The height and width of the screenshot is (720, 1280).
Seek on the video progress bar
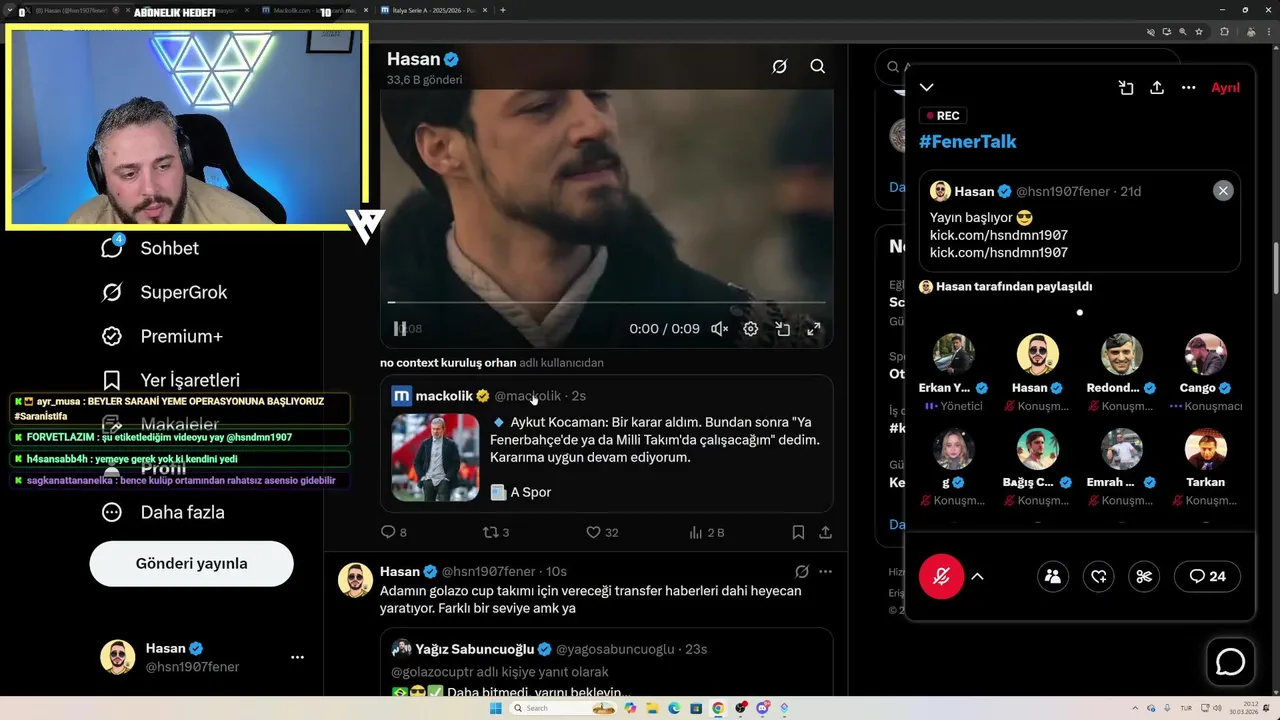pyautogui.click(x=607, y=302)
